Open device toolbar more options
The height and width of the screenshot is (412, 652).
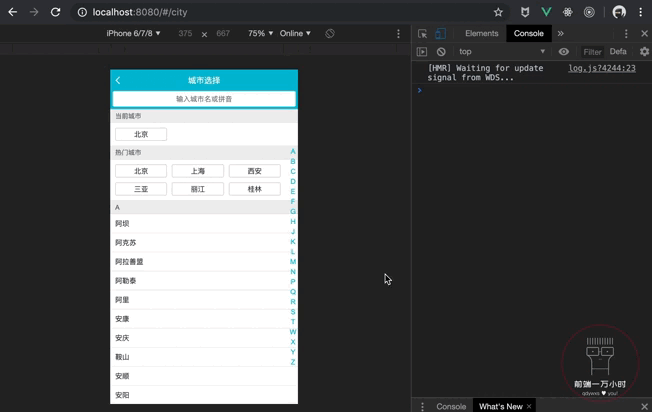[x=398, y=33]
